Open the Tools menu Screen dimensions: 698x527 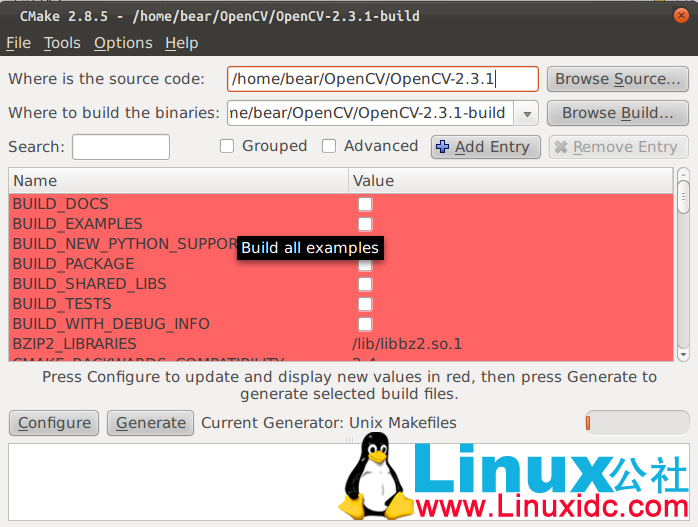pos(62,43)
